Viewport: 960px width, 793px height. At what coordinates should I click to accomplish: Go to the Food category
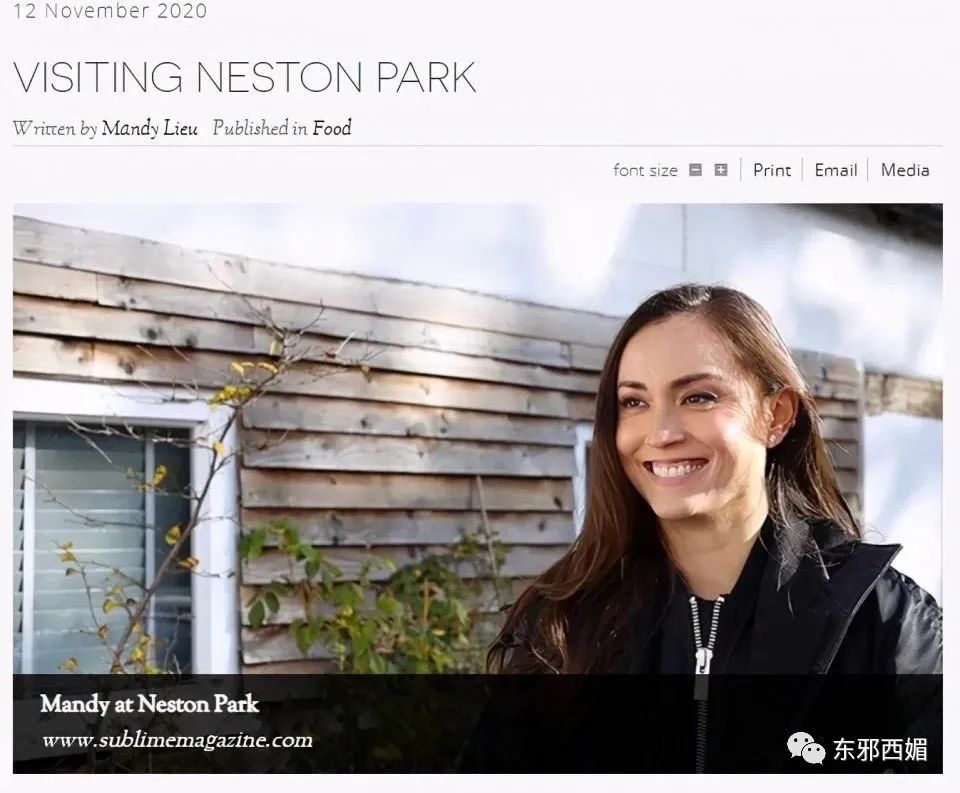point(332,127)
